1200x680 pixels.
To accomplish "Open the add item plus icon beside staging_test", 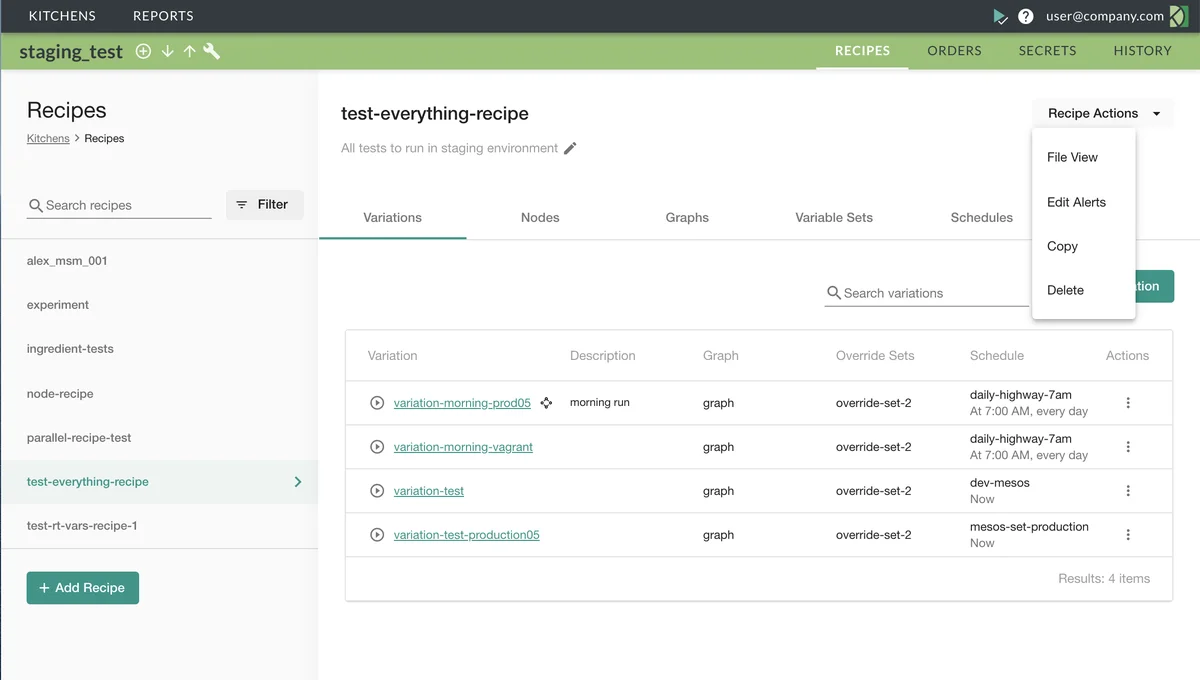I will (141, 51).
